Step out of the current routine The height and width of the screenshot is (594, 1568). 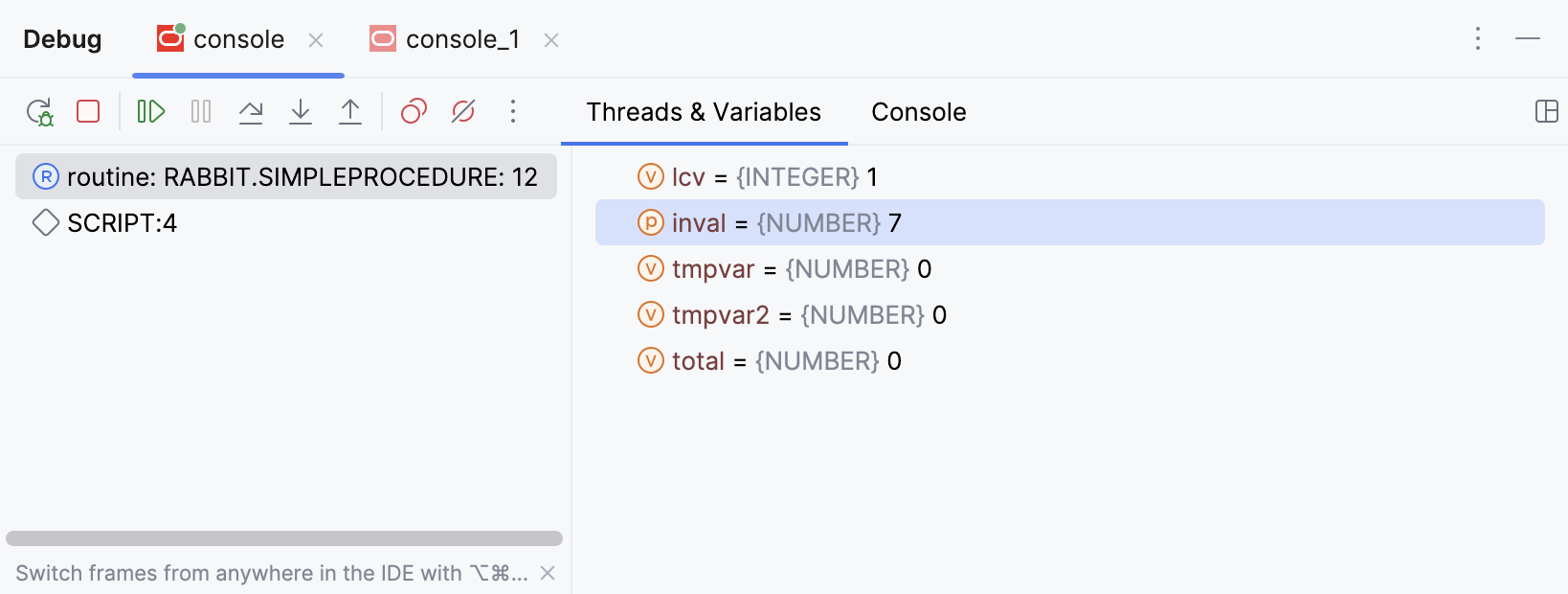pyautogui.click(x=350, y=111)
